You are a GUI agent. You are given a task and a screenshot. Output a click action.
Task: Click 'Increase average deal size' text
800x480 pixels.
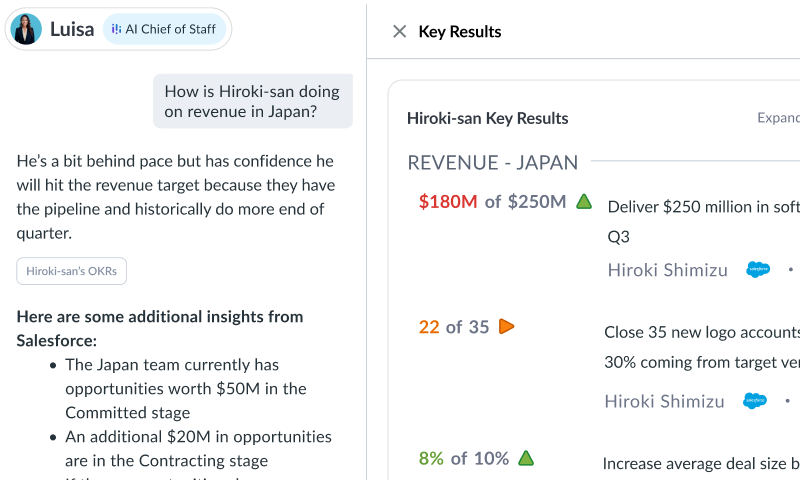[x=701, y=463]
